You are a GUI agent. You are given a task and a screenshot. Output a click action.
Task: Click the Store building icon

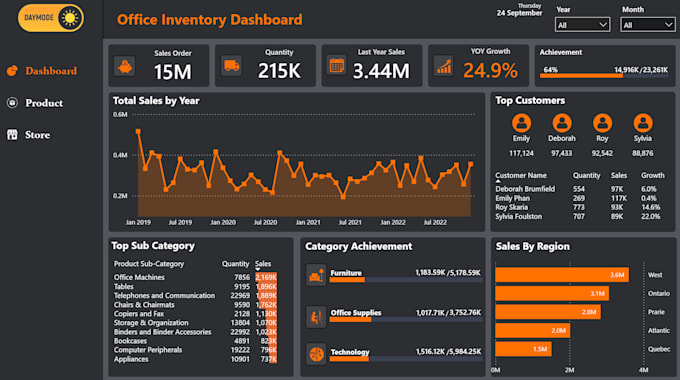click(x=12, y=134)
